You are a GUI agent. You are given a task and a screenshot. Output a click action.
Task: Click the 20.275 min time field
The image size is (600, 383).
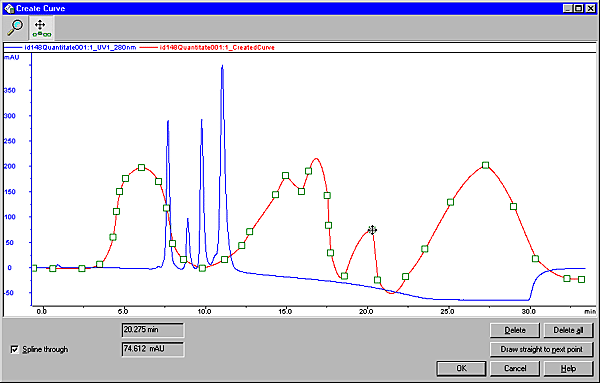click(153, 330)
